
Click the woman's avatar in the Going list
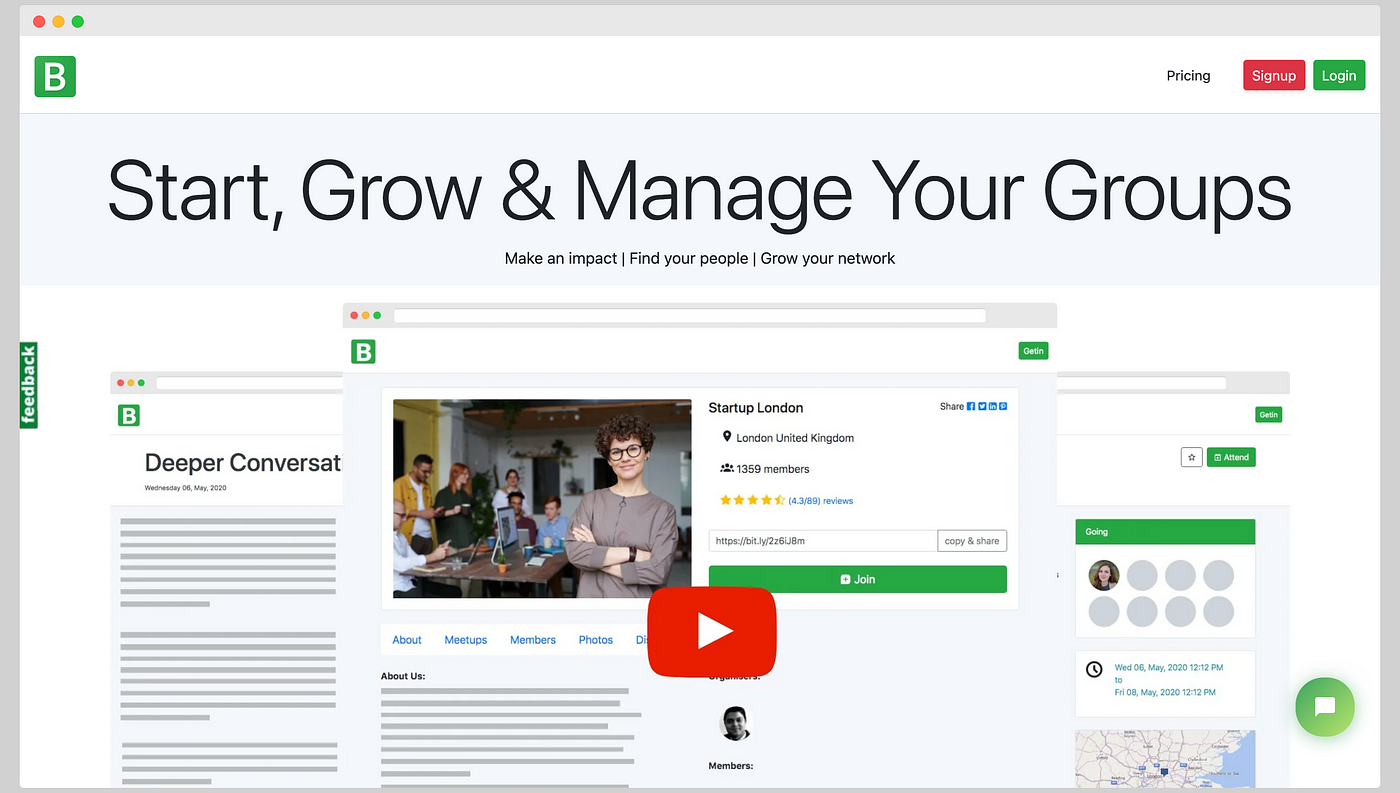tap(1104, 575)
